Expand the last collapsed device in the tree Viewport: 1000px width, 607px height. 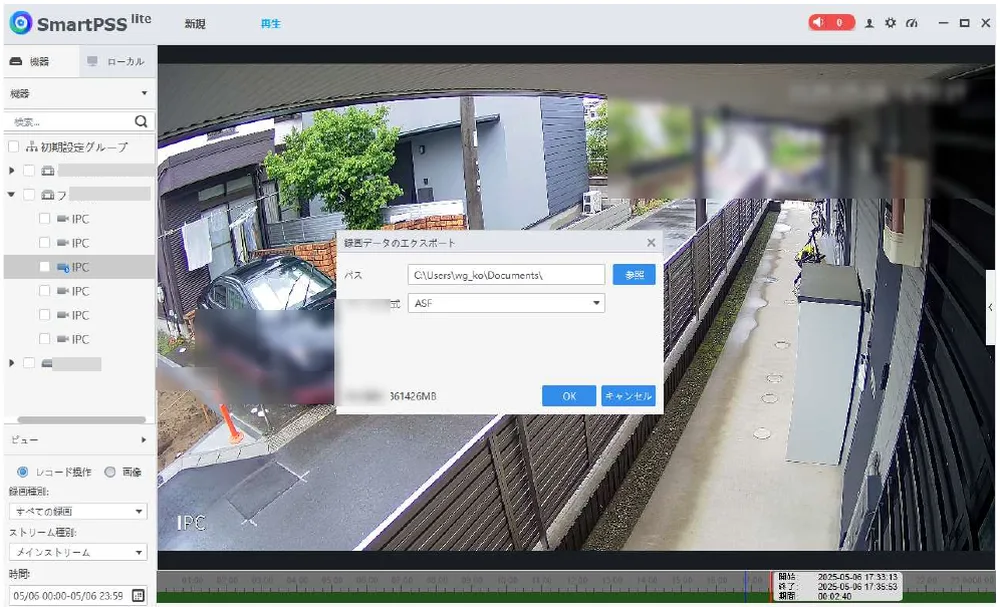tap(11, 363)
